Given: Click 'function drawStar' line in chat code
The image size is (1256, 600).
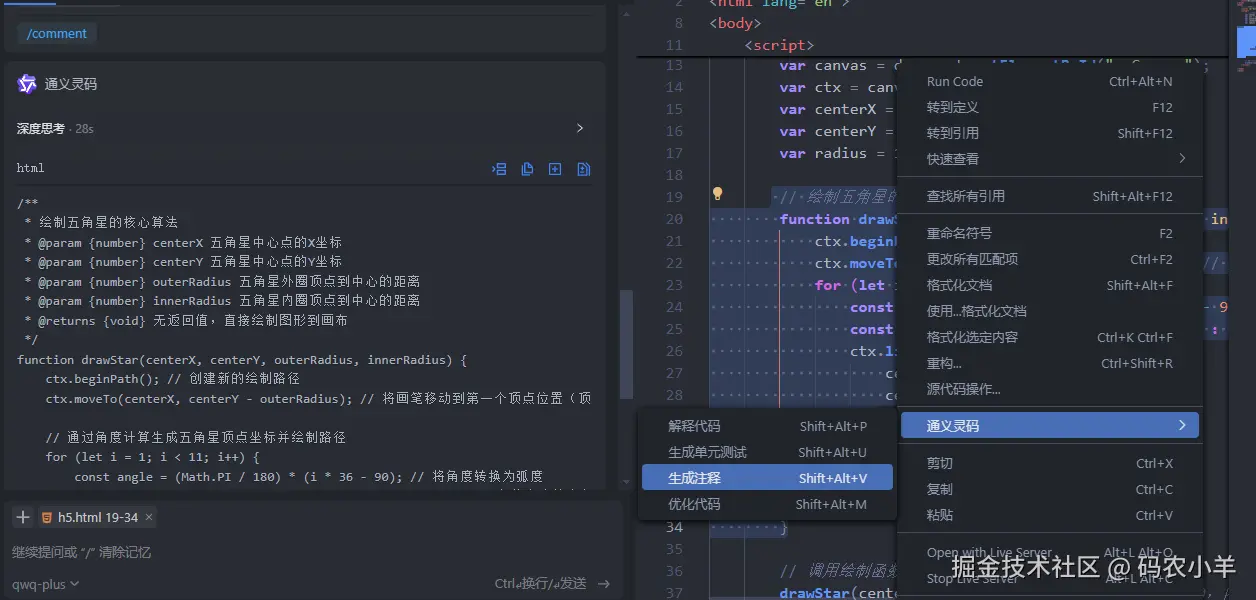Looking at the screenshot, I should coord(242,359).
